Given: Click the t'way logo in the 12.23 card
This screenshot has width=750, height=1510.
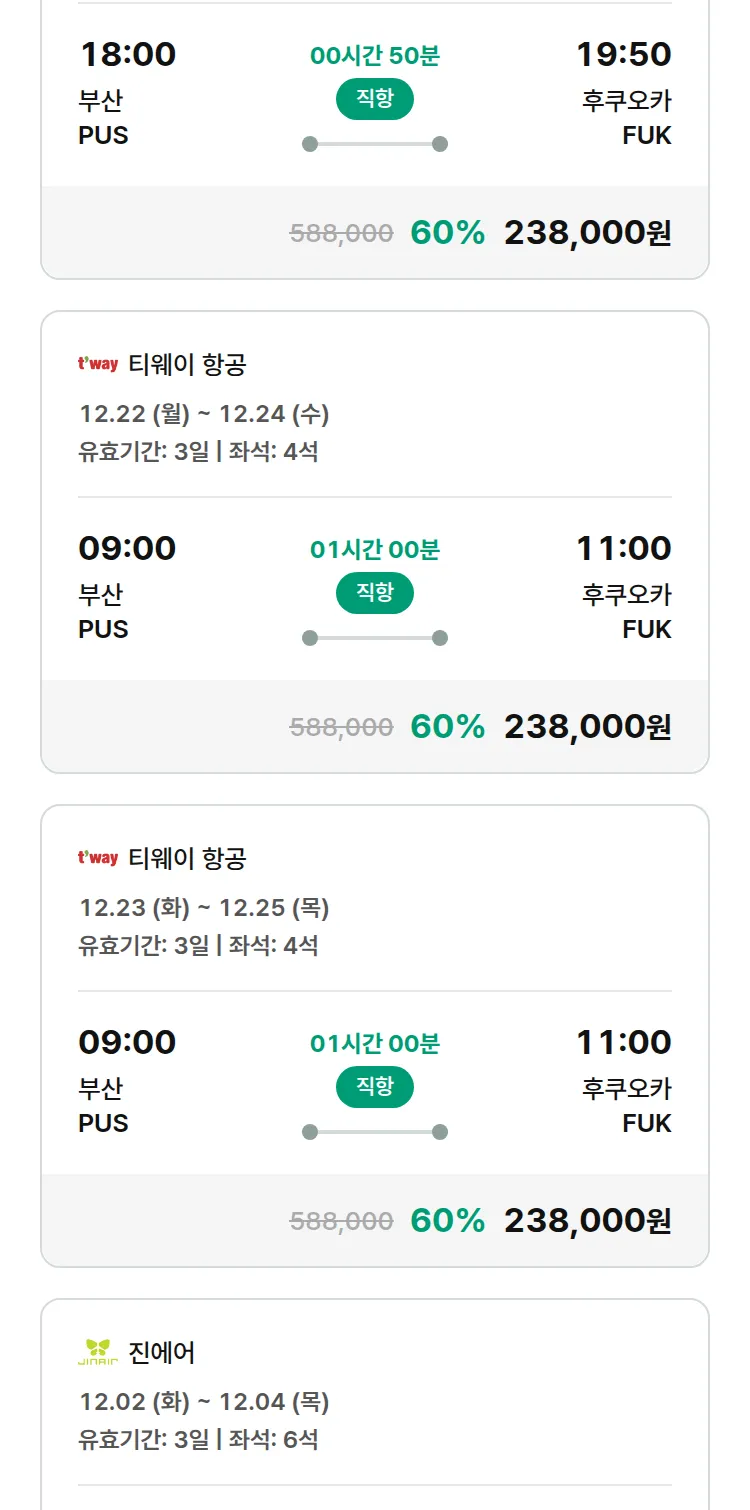Looking at the screenshot, I should (x=98, y=858).
